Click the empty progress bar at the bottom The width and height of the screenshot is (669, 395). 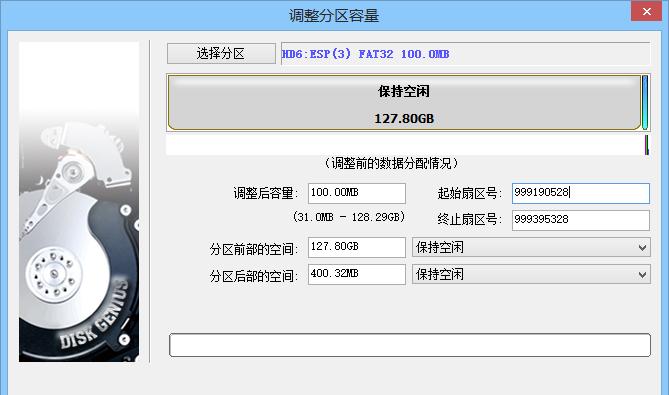pyautogui.click(x=410, y=345)
